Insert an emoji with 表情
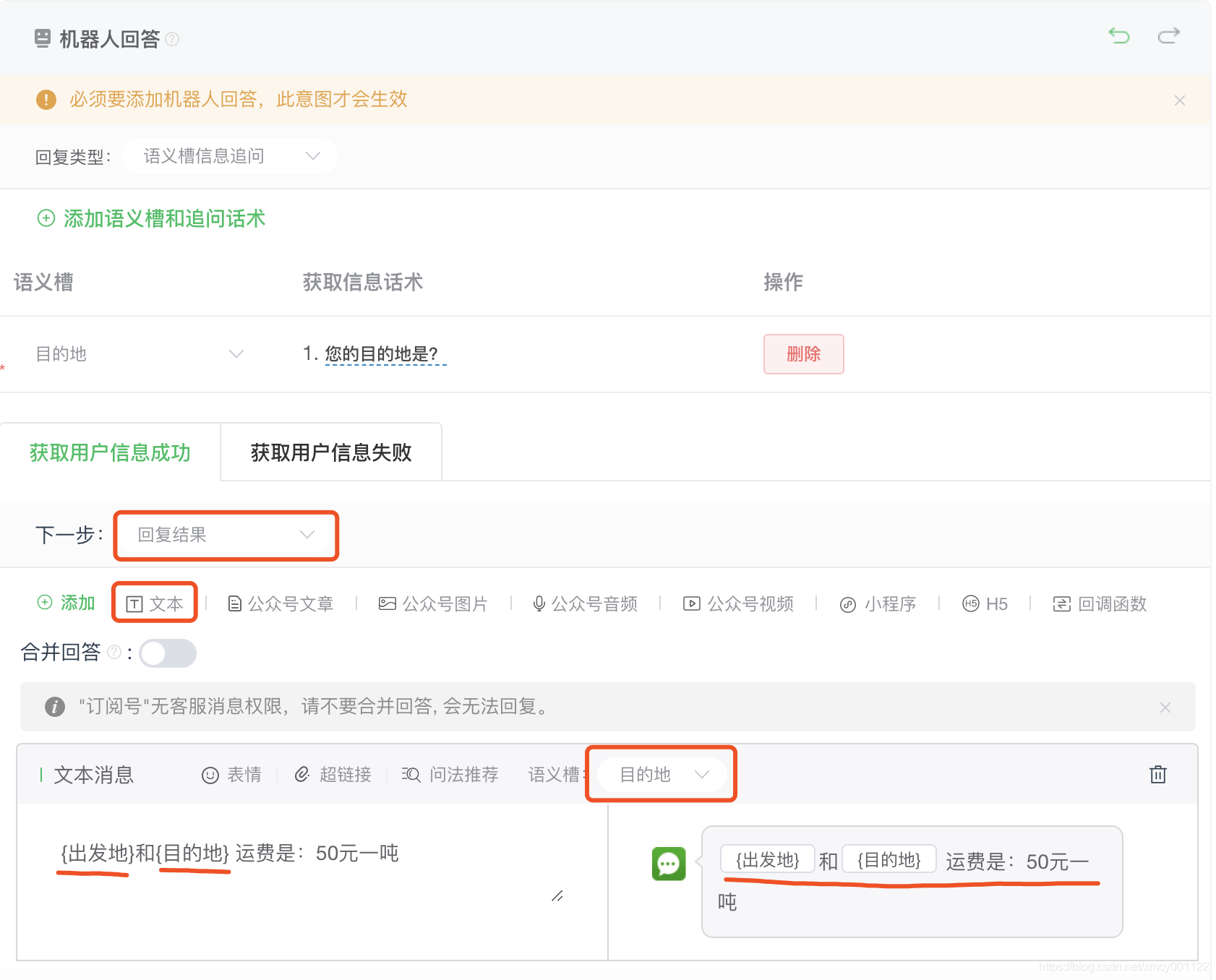Image resolution: width=1216 pixels, height=980 pixels. (x=231, y=775)
